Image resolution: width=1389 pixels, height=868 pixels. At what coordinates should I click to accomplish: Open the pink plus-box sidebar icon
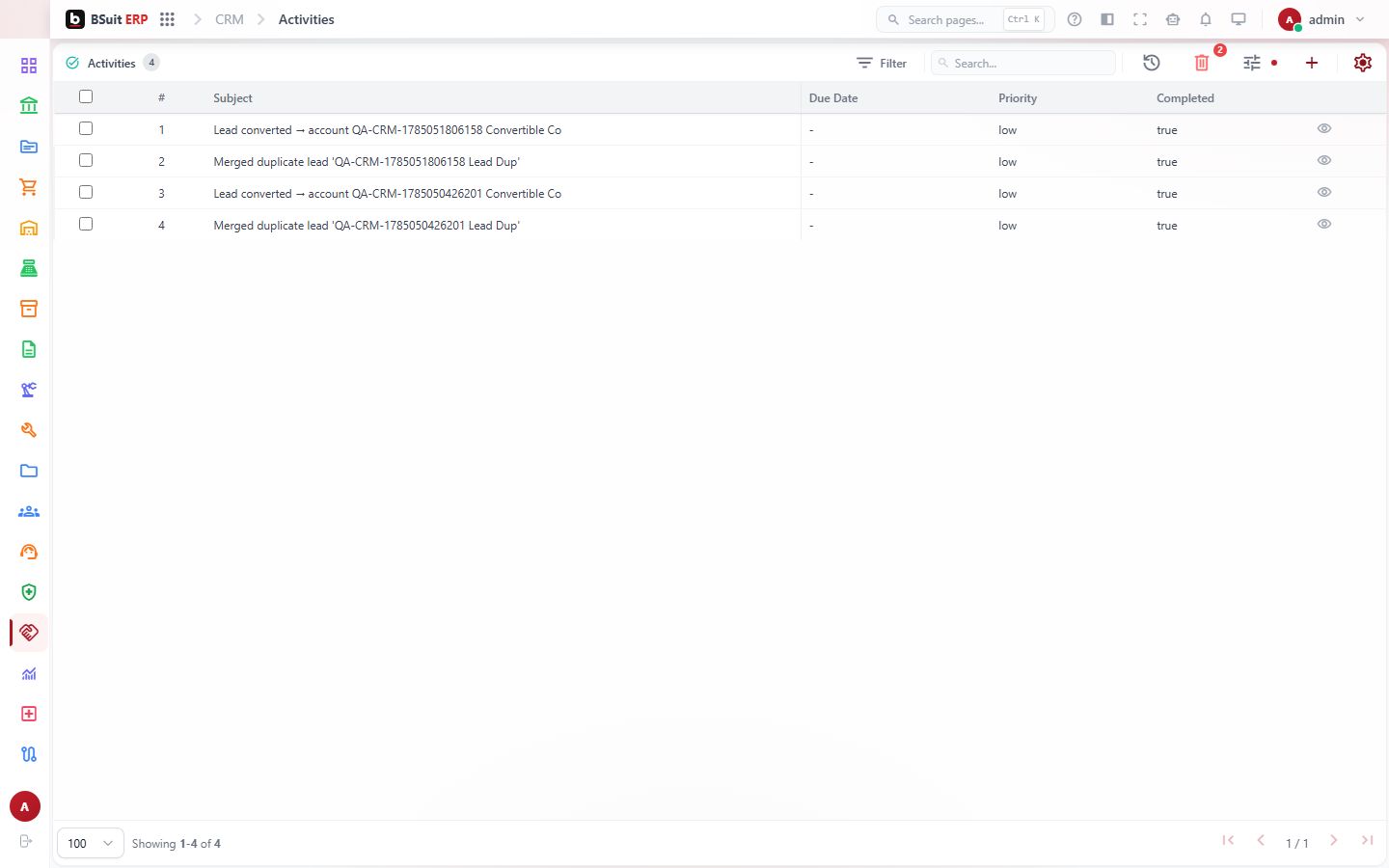coord(29,714)
